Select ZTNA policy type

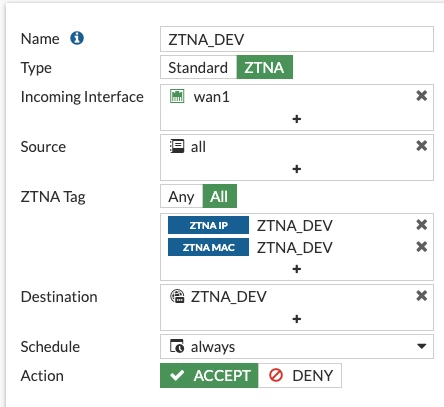[x=265, y=67]
